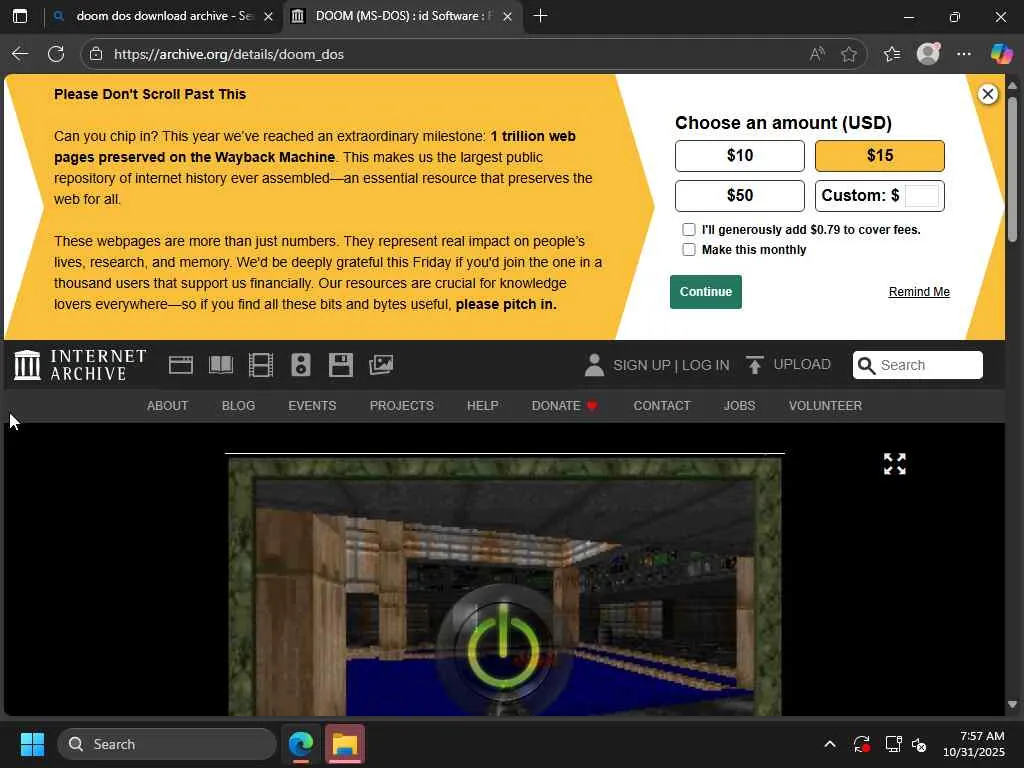Toggle fullscreen for the emulator

pyautogui.click(x=895, y=464)
